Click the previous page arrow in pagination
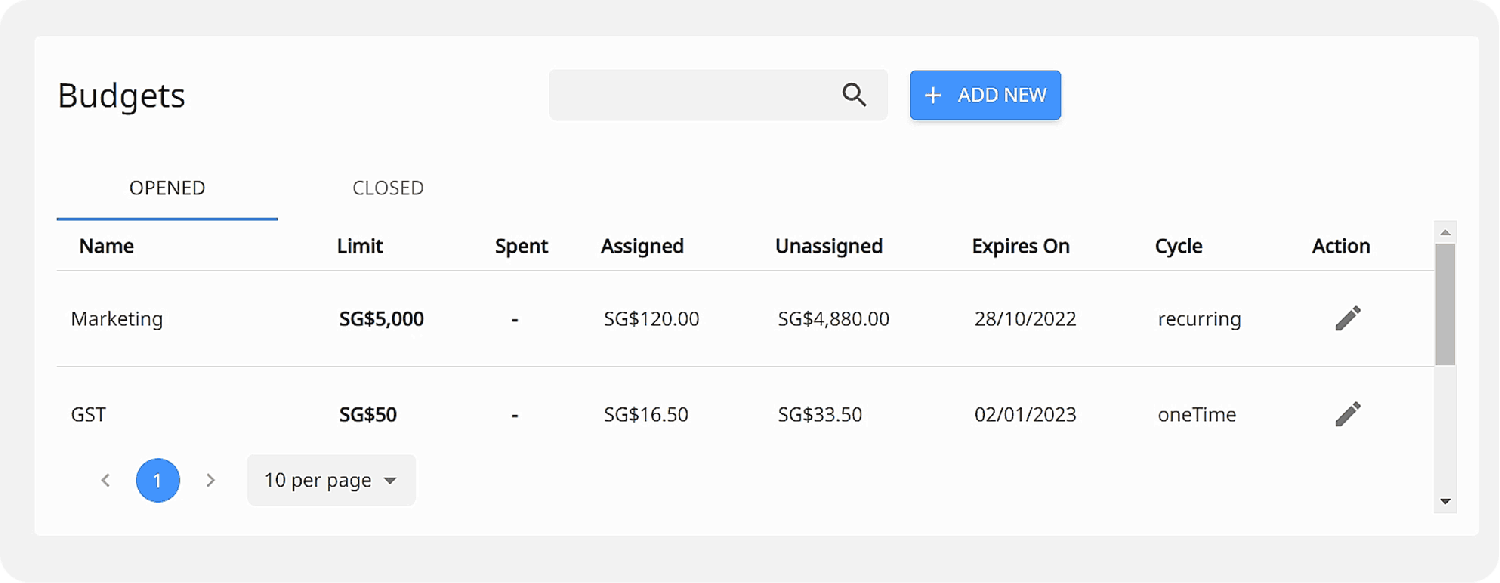 coord(106,480)
